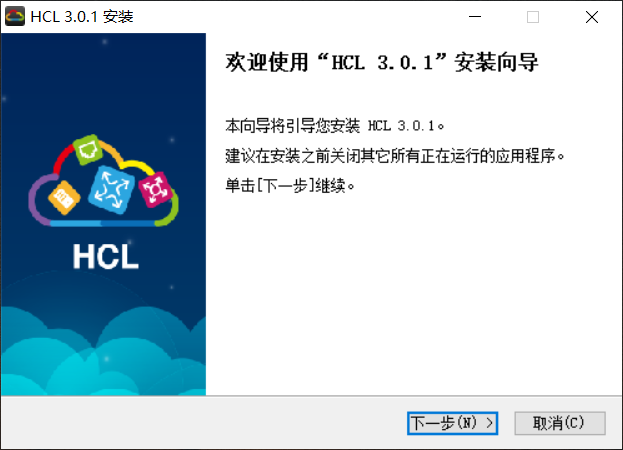Click the welcome heading 欢迎使用 HCL 3.0.1
This screenshot has width=623, height=450.
[382, 62]
